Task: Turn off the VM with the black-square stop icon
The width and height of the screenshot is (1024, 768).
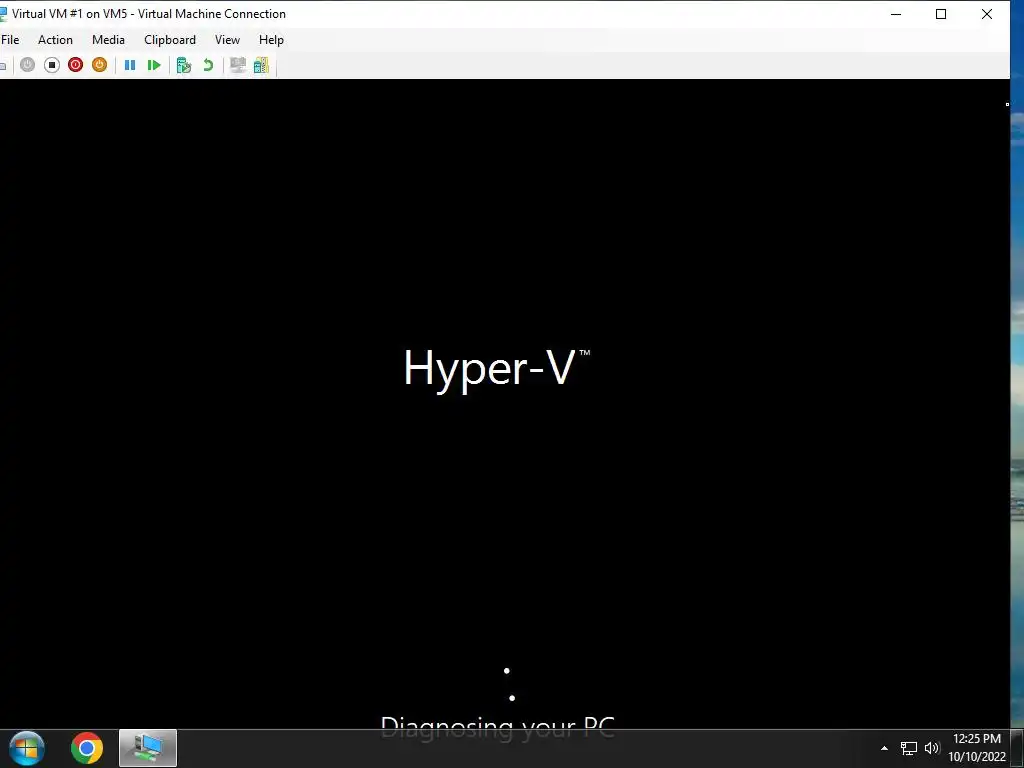Action: pyautogui.click(x=52, y=65)
